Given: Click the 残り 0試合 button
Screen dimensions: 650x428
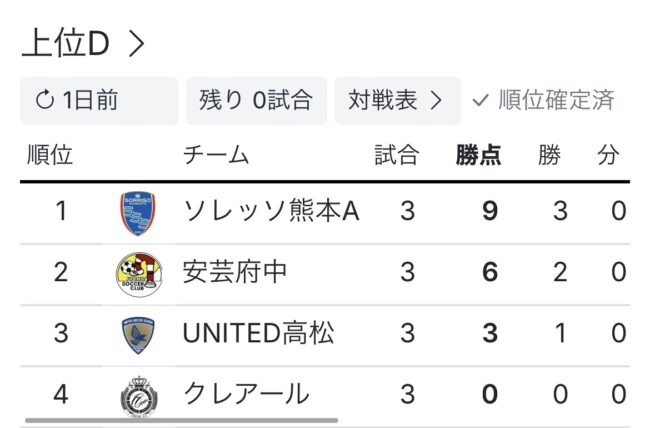Looking at the screenshot, I should tap(255, 101).
